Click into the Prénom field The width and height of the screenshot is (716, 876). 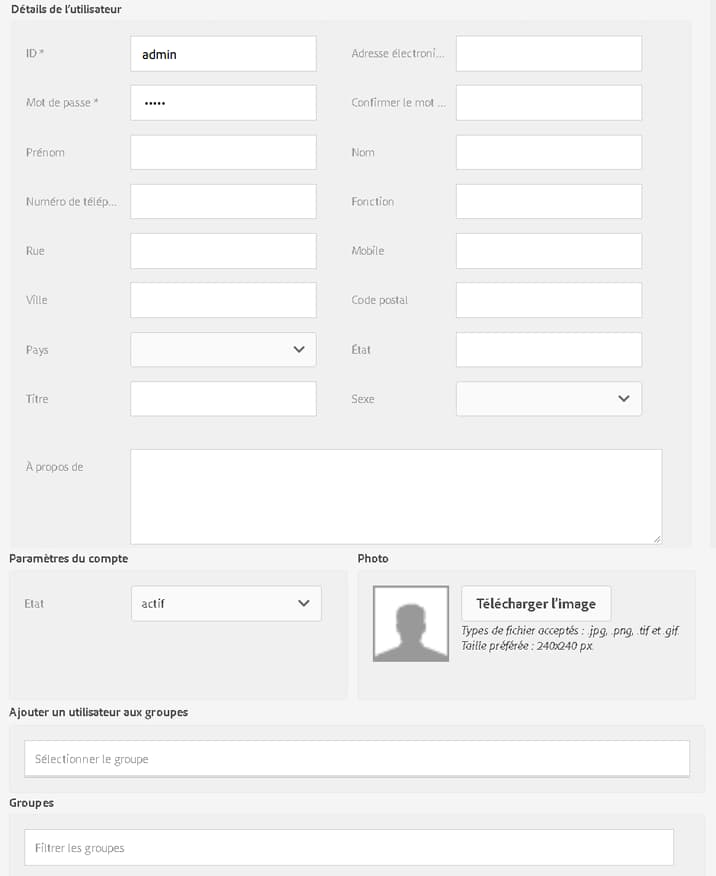tap(223, 152)
